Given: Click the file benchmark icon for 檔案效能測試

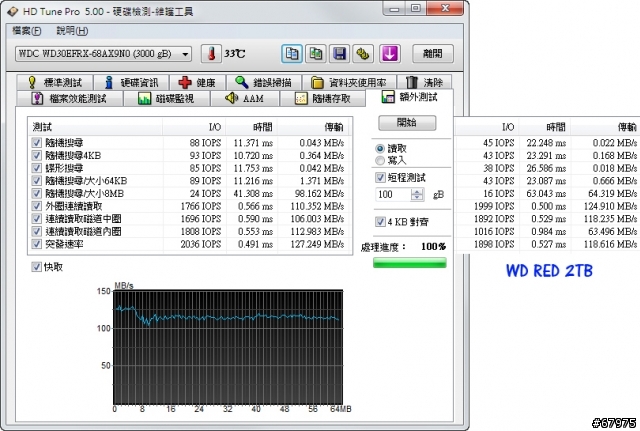Looking at the screenshot, I should coord(37,98).
